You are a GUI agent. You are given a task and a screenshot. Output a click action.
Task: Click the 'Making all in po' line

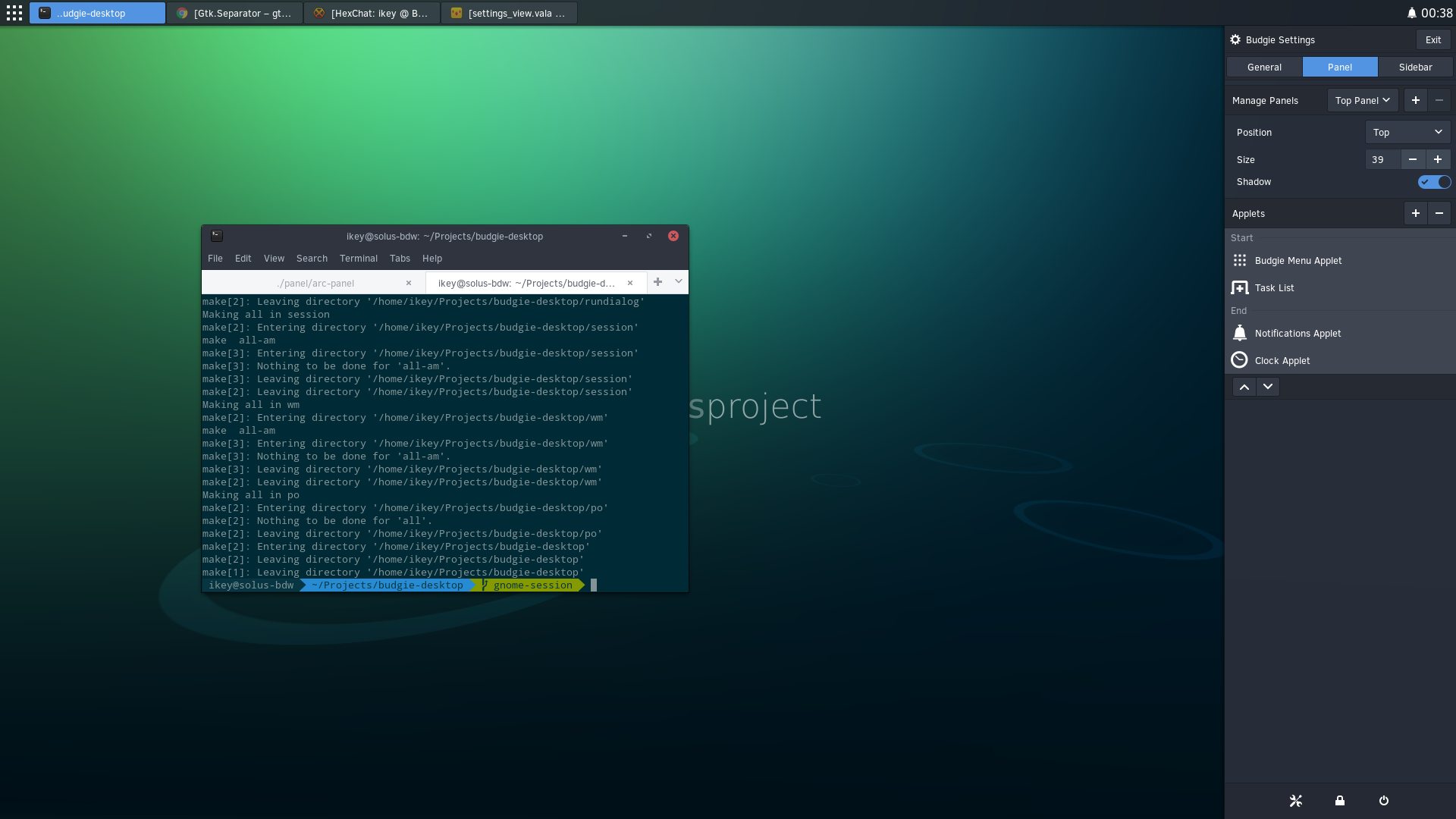(x=251, y=495)
